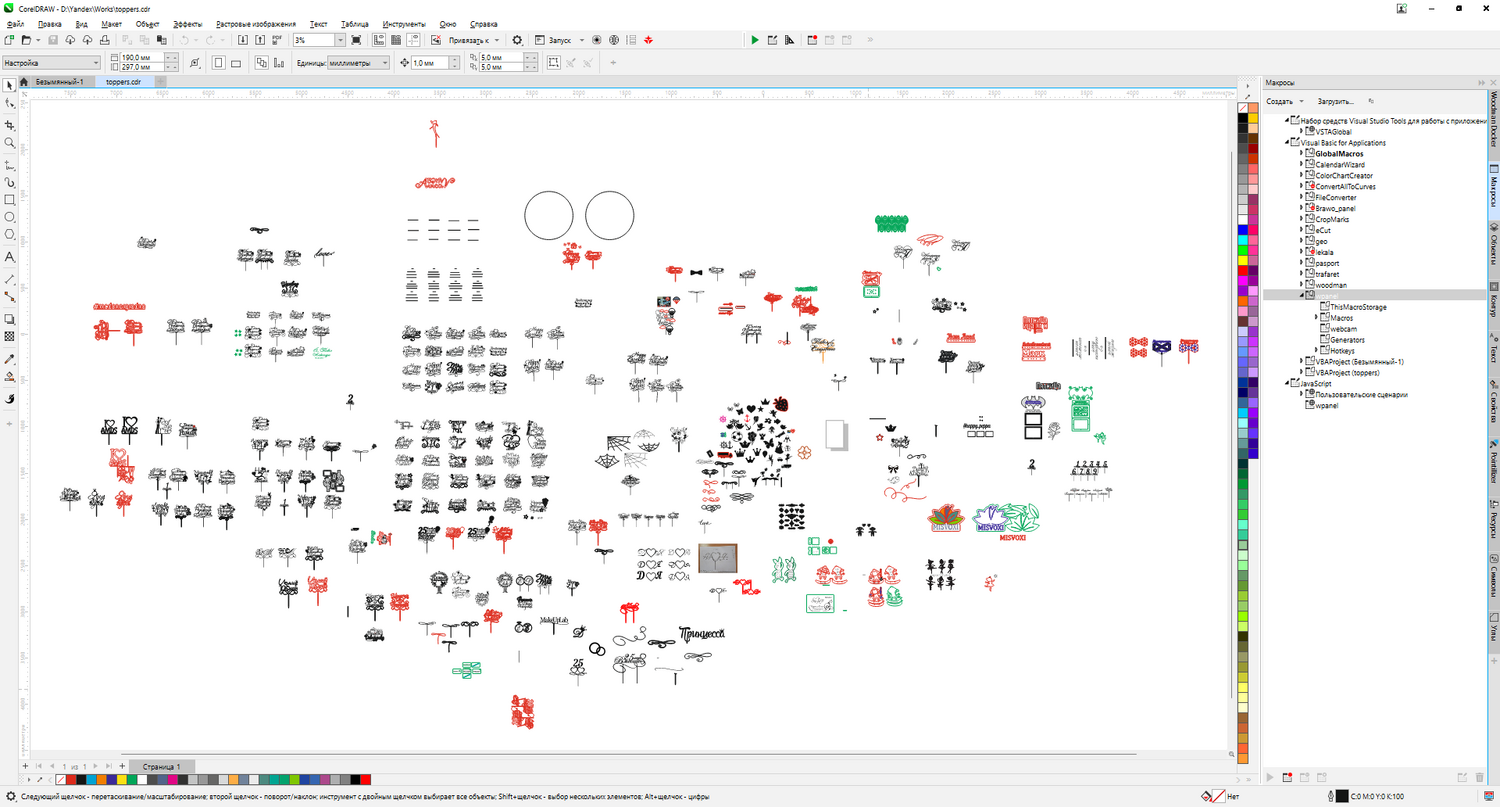1500x807 pixels.
Task: Select the Pick tool in the toolbox
Action: pyautogui.click(x=10, y=86)
